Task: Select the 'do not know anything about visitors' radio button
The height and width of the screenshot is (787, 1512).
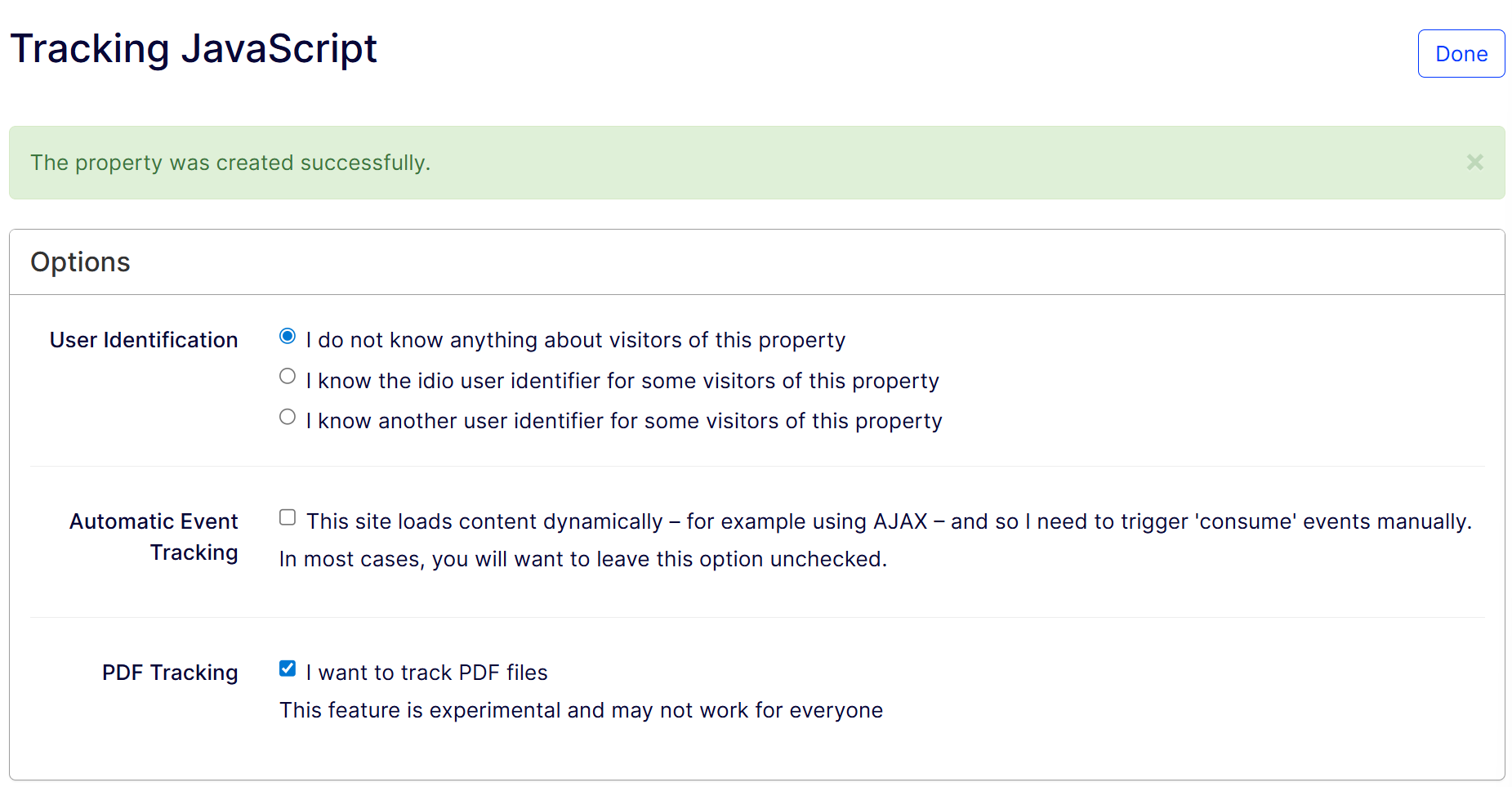Action: pyautogui.click(x=288, y=336)
